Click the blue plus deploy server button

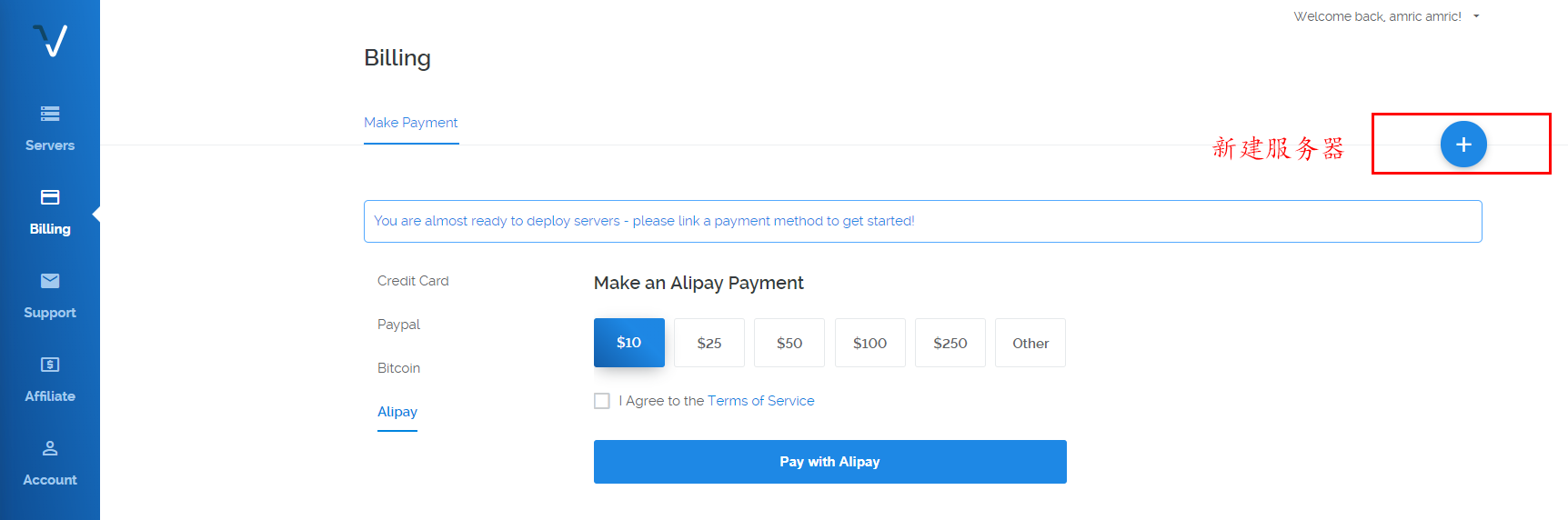click(1463, 144)
